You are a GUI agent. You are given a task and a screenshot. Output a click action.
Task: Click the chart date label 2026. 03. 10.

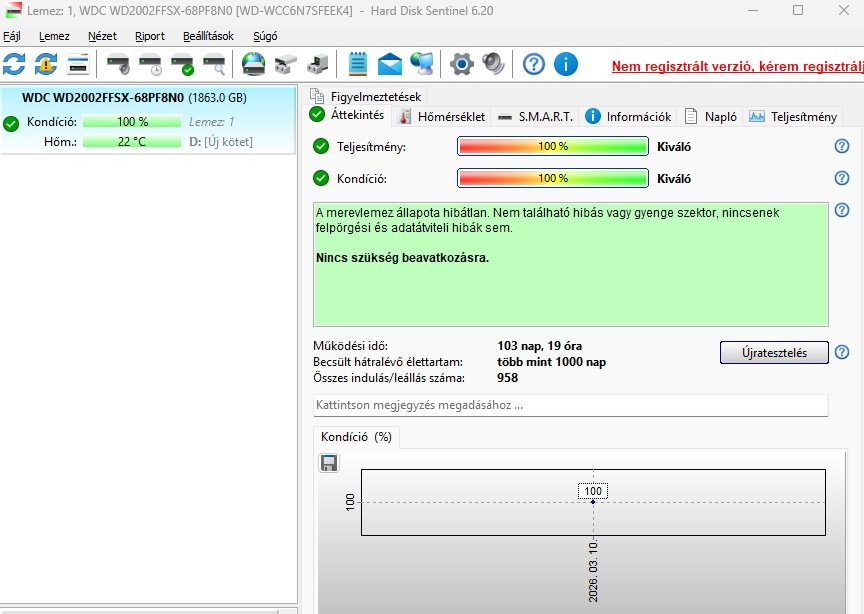click(x=593, y=572)
